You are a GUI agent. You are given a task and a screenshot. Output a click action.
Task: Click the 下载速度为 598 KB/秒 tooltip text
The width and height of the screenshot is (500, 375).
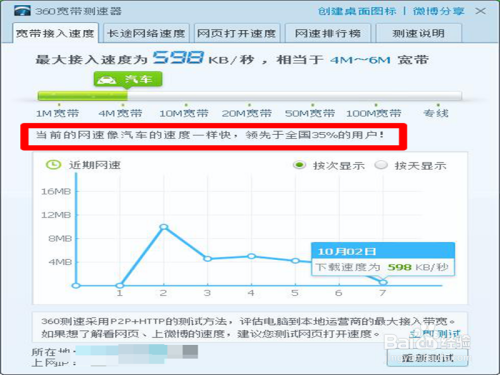point(382,267)
